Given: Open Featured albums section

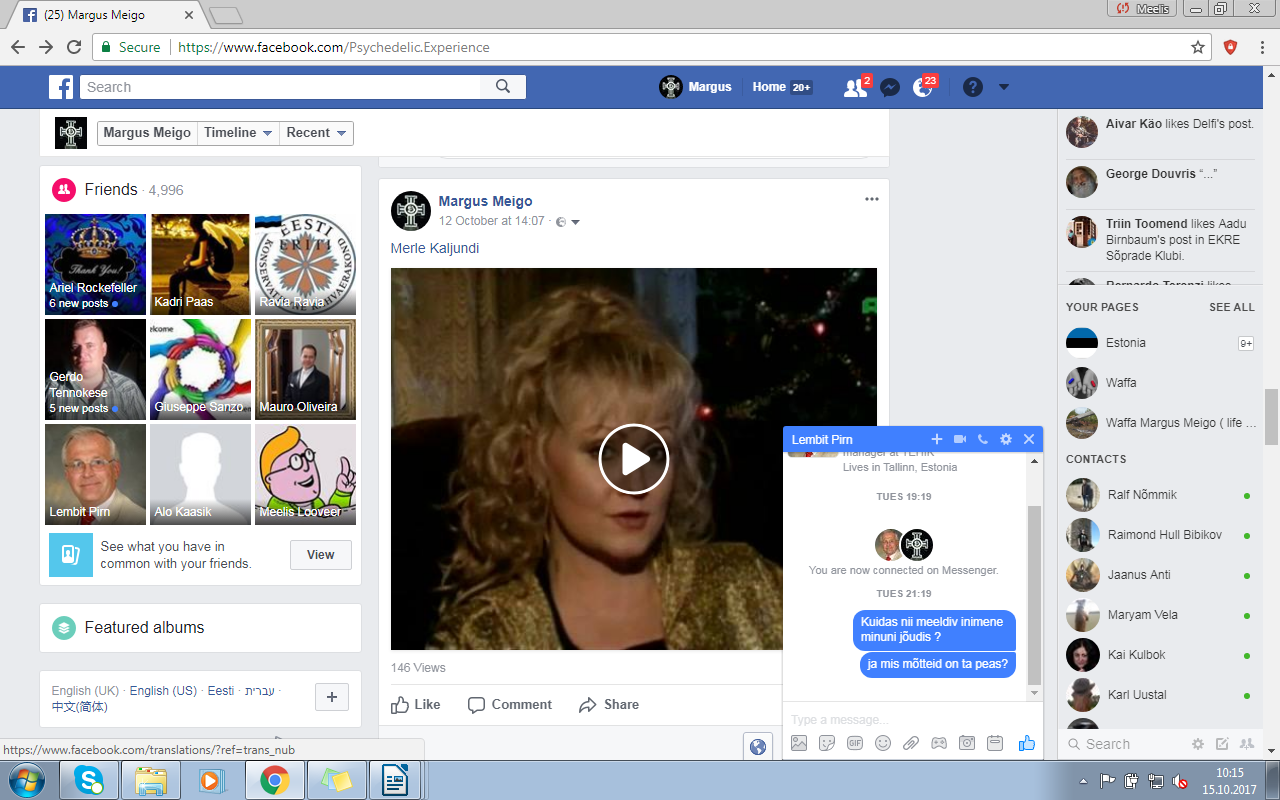Looking at the screenshot, I should pyautogui.click(x=144, y=628).
